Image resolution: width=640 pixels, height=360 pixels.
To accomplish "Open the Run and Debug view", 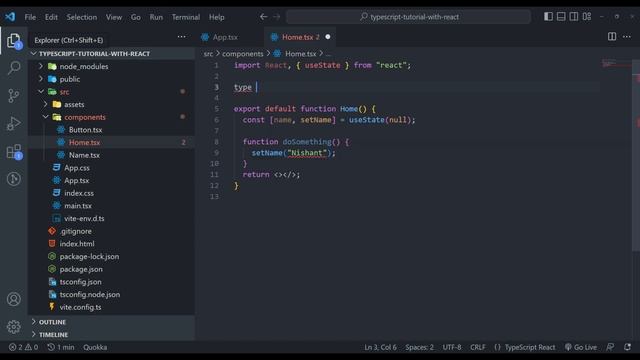I will coord(13,123).
